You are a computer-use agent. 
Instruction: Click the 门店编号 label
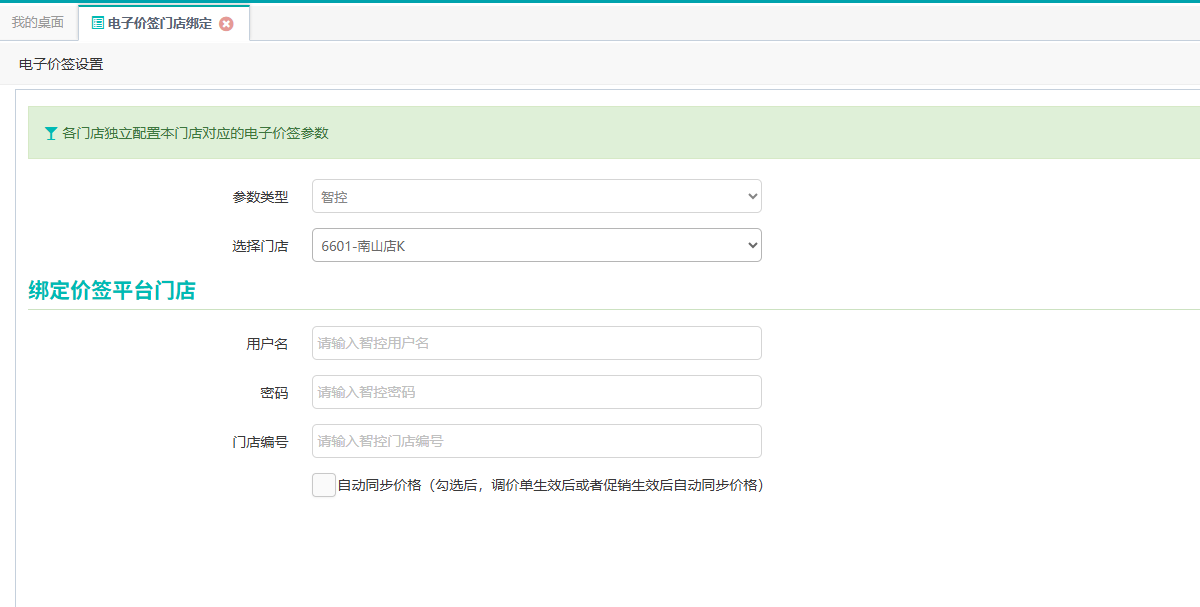pos(260,442)
